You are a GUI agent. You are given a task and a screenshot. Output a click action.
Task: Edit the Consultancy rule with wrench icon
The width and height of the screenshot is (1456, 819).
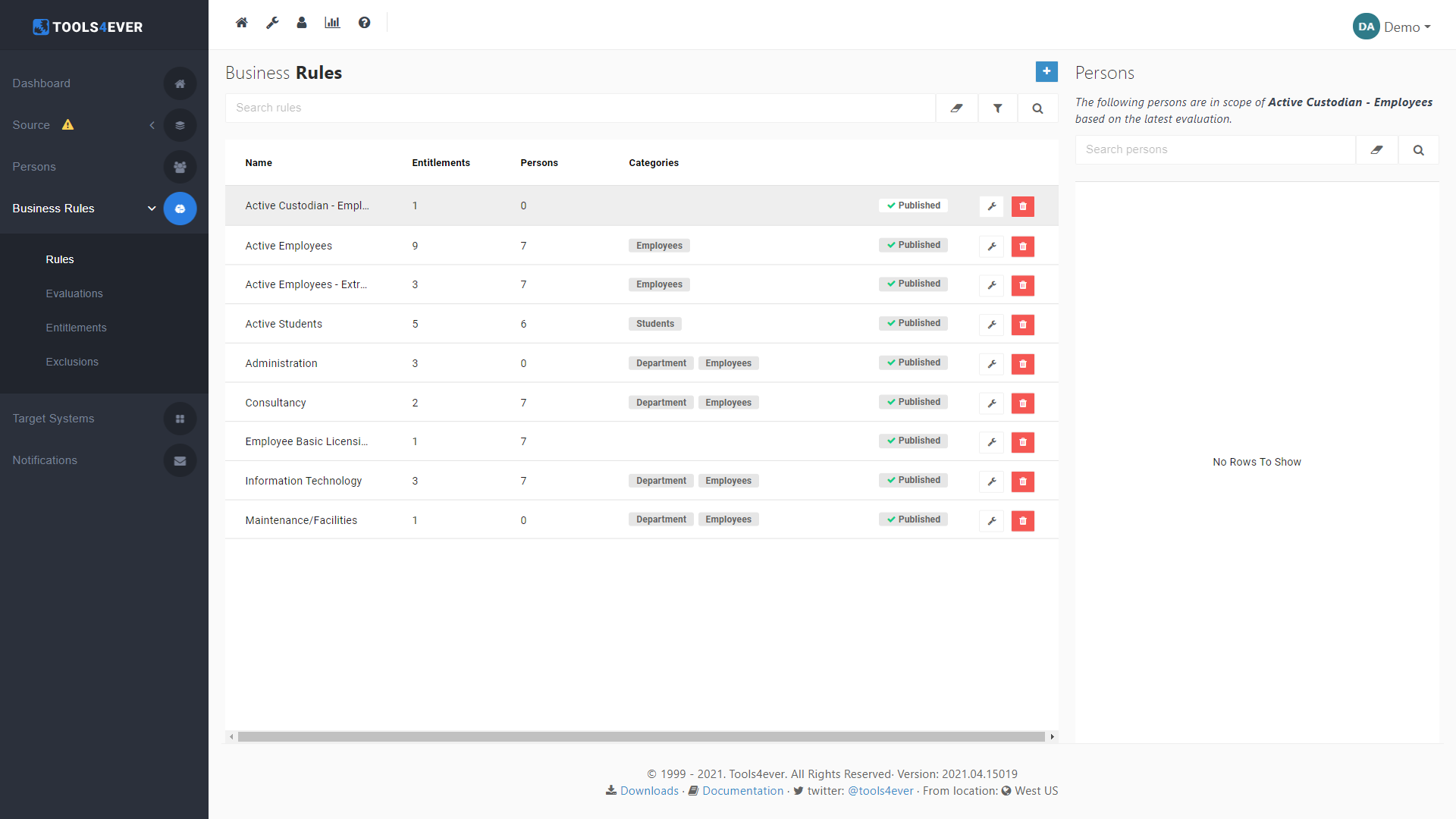[x=991, y=403]
